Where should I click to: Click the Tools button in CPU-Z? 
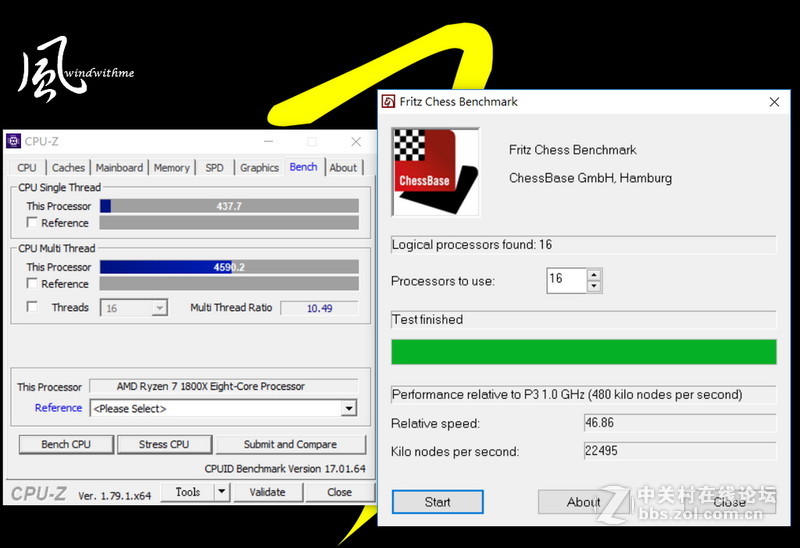pos(188,492)
